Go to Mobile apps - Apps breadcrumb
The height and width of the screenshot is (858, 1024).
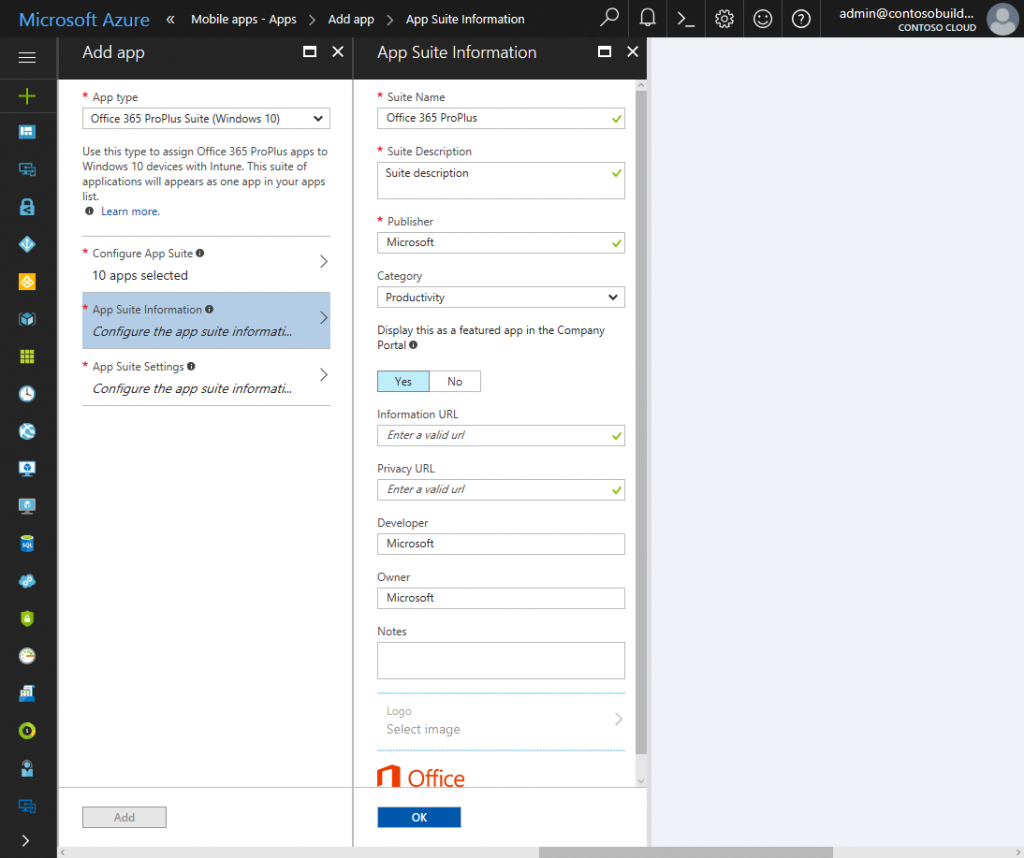point(244,19)
